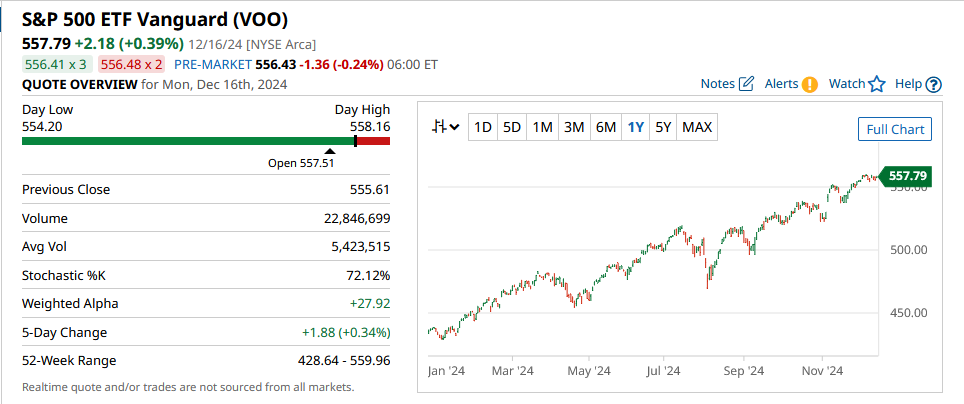Click the chart type bar icon
This screenshot has width=964, height=404.
pyautogui.click(x=439, y=127)
